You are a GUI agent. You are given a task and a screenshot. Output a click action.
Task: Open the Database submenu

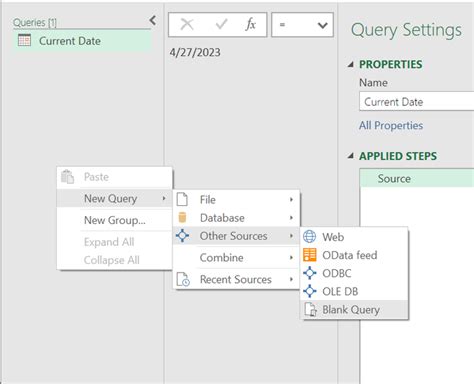[x=236, y=218]
